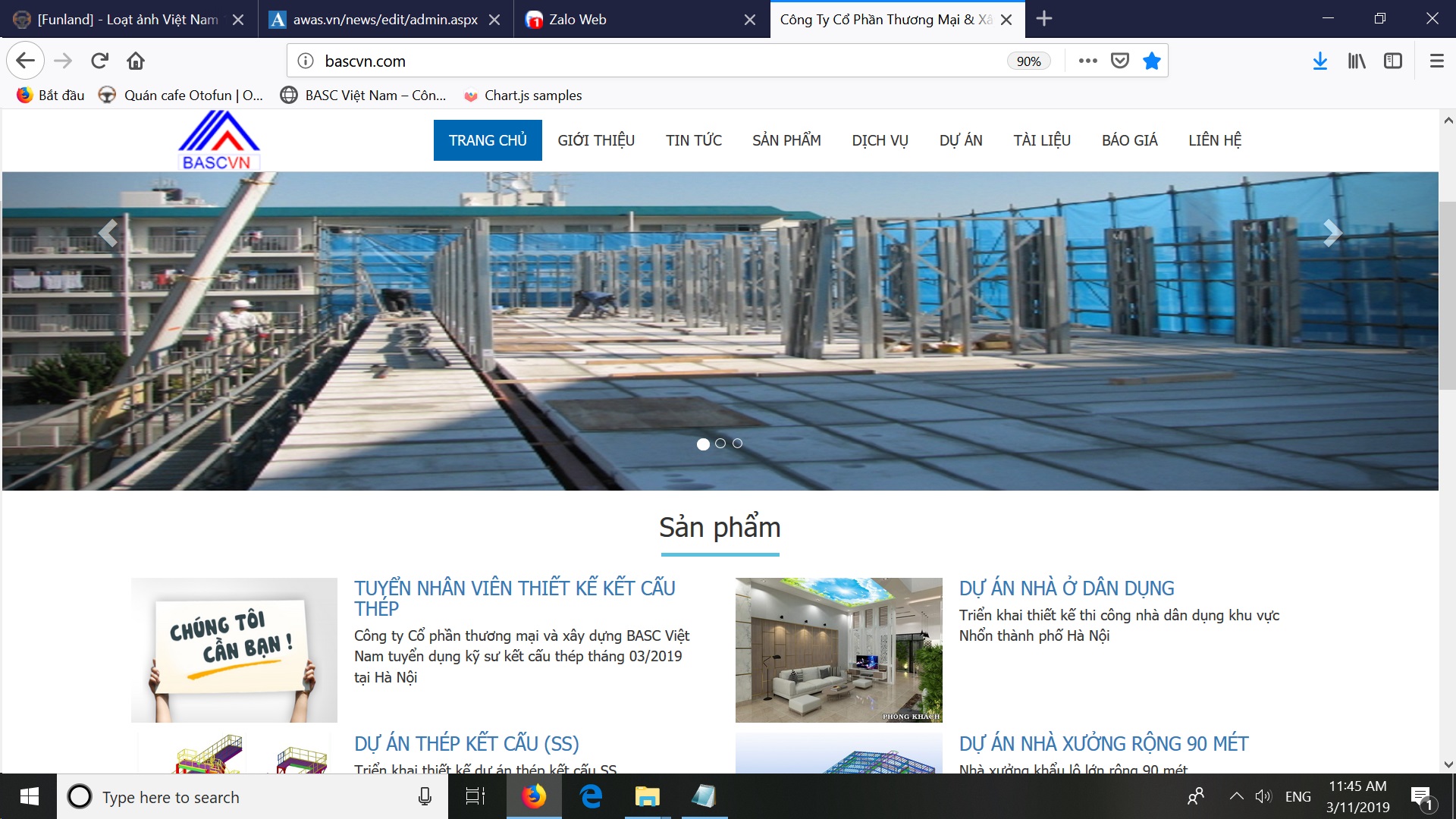Open DỰ ÁN NHÀ Ở DÂN DỤNG link
This screenshot has width=1456, height=819.
pyautogui.click(x=1066, y=588)
